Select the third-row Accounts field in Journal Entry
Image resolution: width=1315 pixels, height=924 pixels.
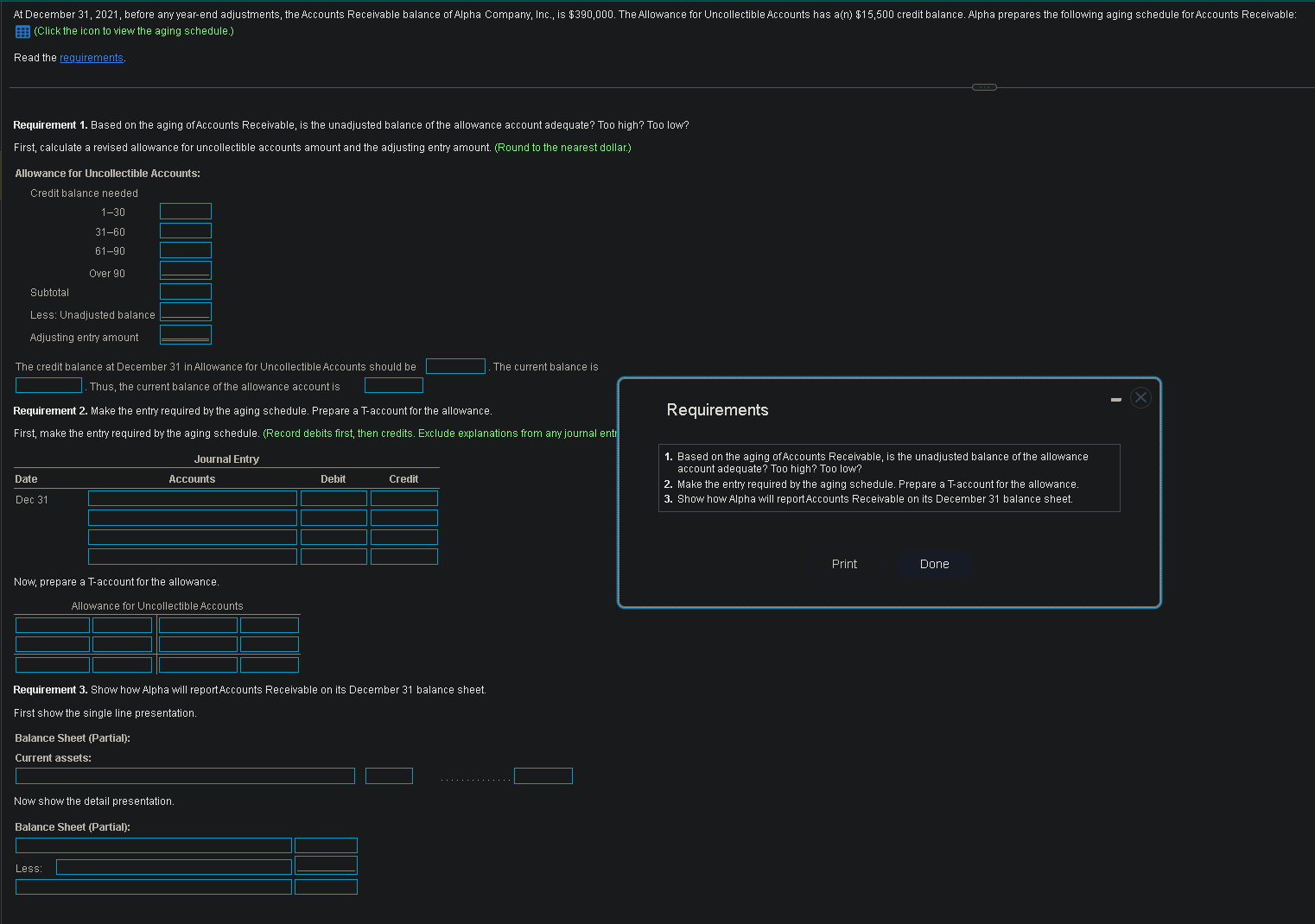(x=193, y=537)
